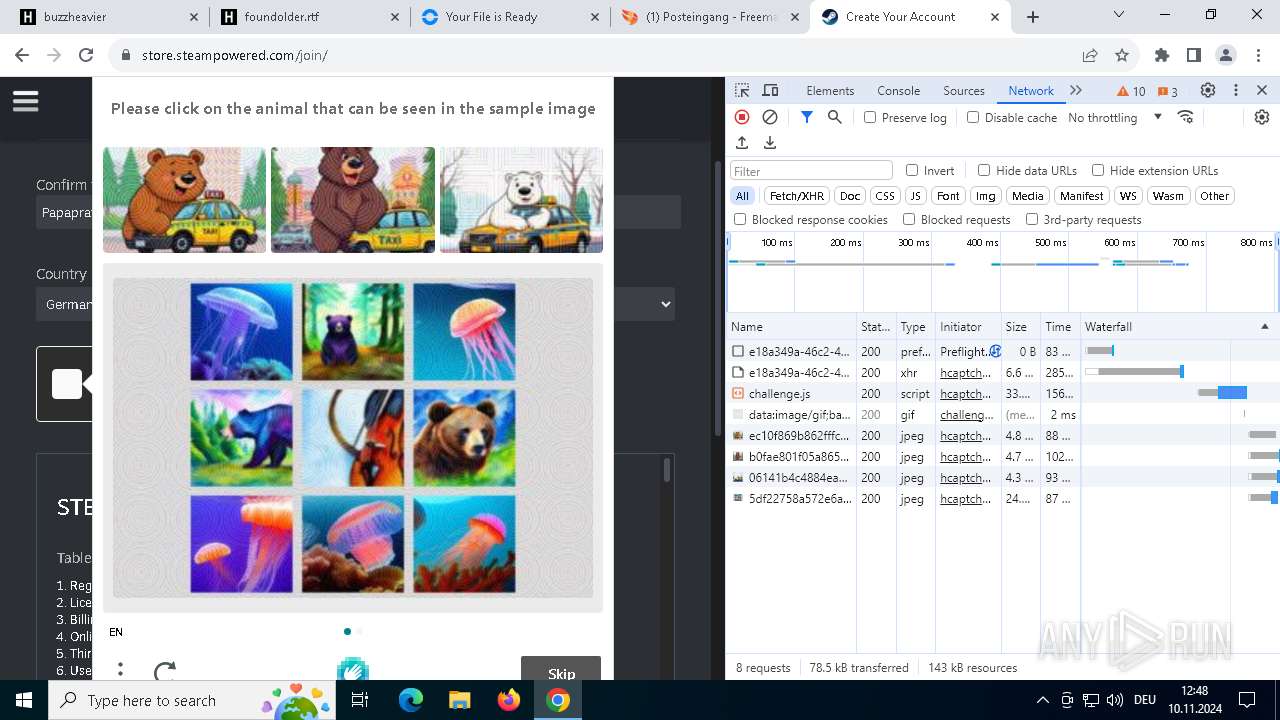Select the WS resource filter
This screenshot has height=720, width=1280.
[x=1128, y=196]
